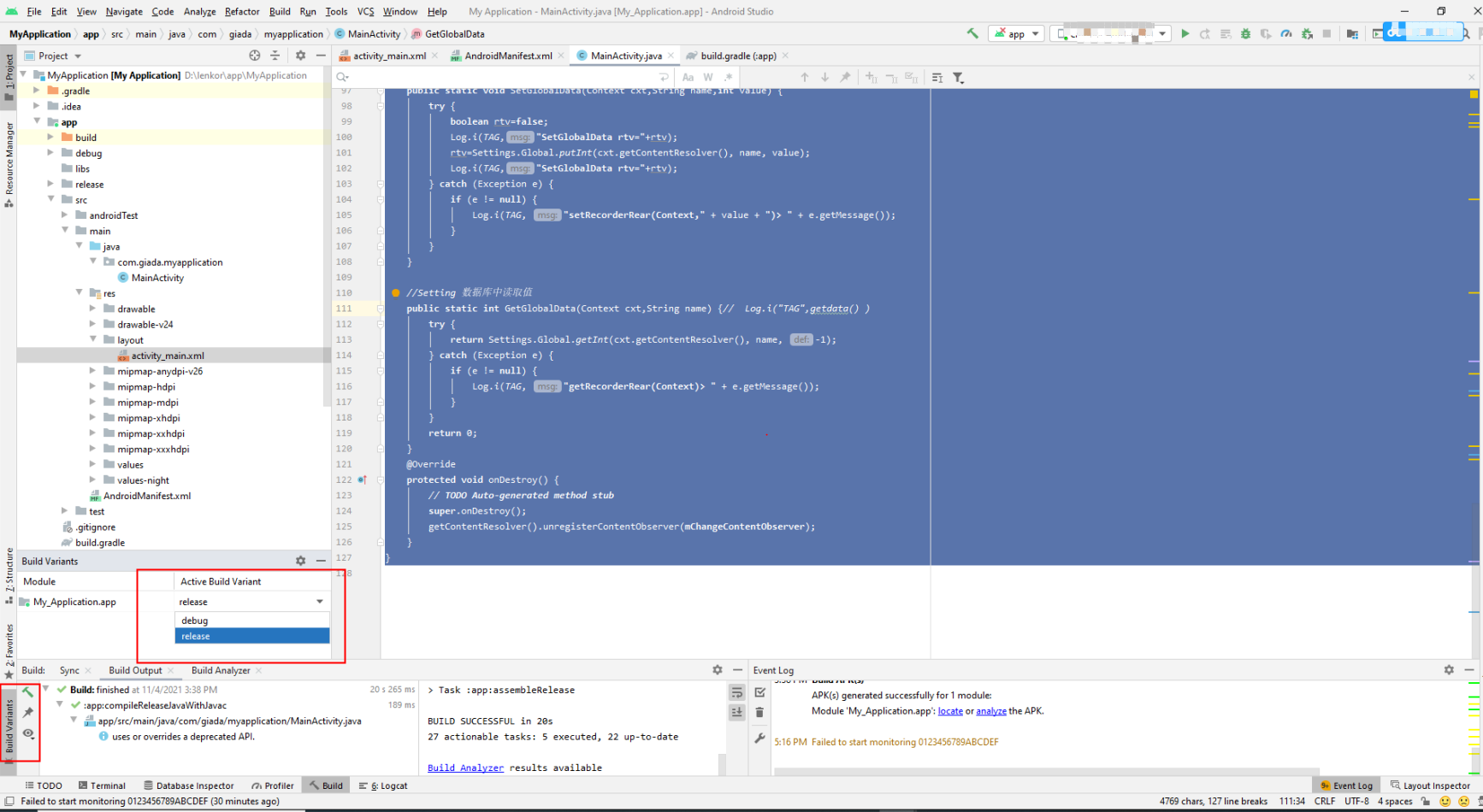Image resolution: width=1483 pixels, height=812 pixels.
Task: Click the UTF-8 encoding in status bar
Action: (x=1356, y=801)
